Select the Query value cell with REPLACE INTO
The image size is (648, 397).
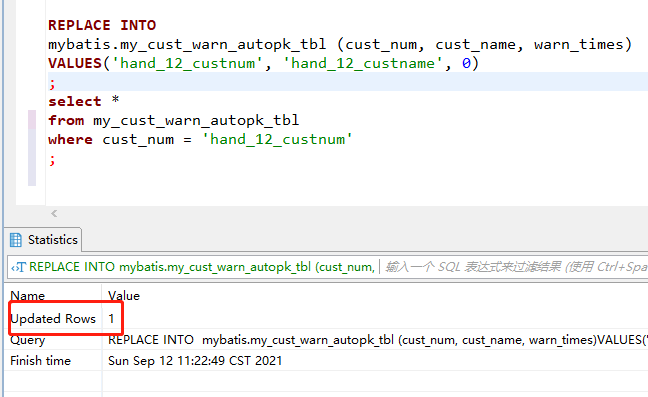pos(375,340)
